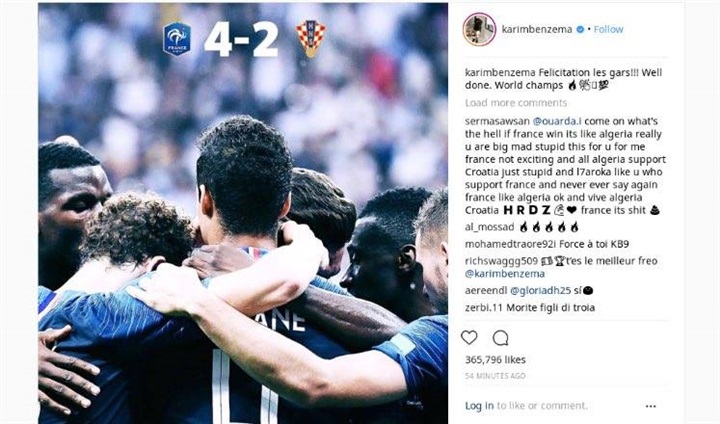Expand with Load more comments

[x=516, y=102]
